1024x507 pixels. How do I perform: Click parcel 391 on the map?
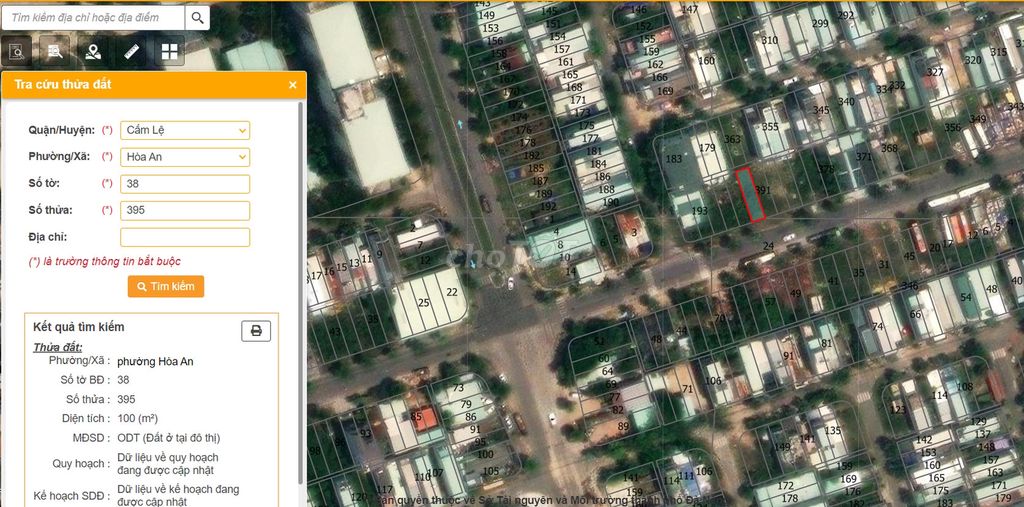pos(763,191)
